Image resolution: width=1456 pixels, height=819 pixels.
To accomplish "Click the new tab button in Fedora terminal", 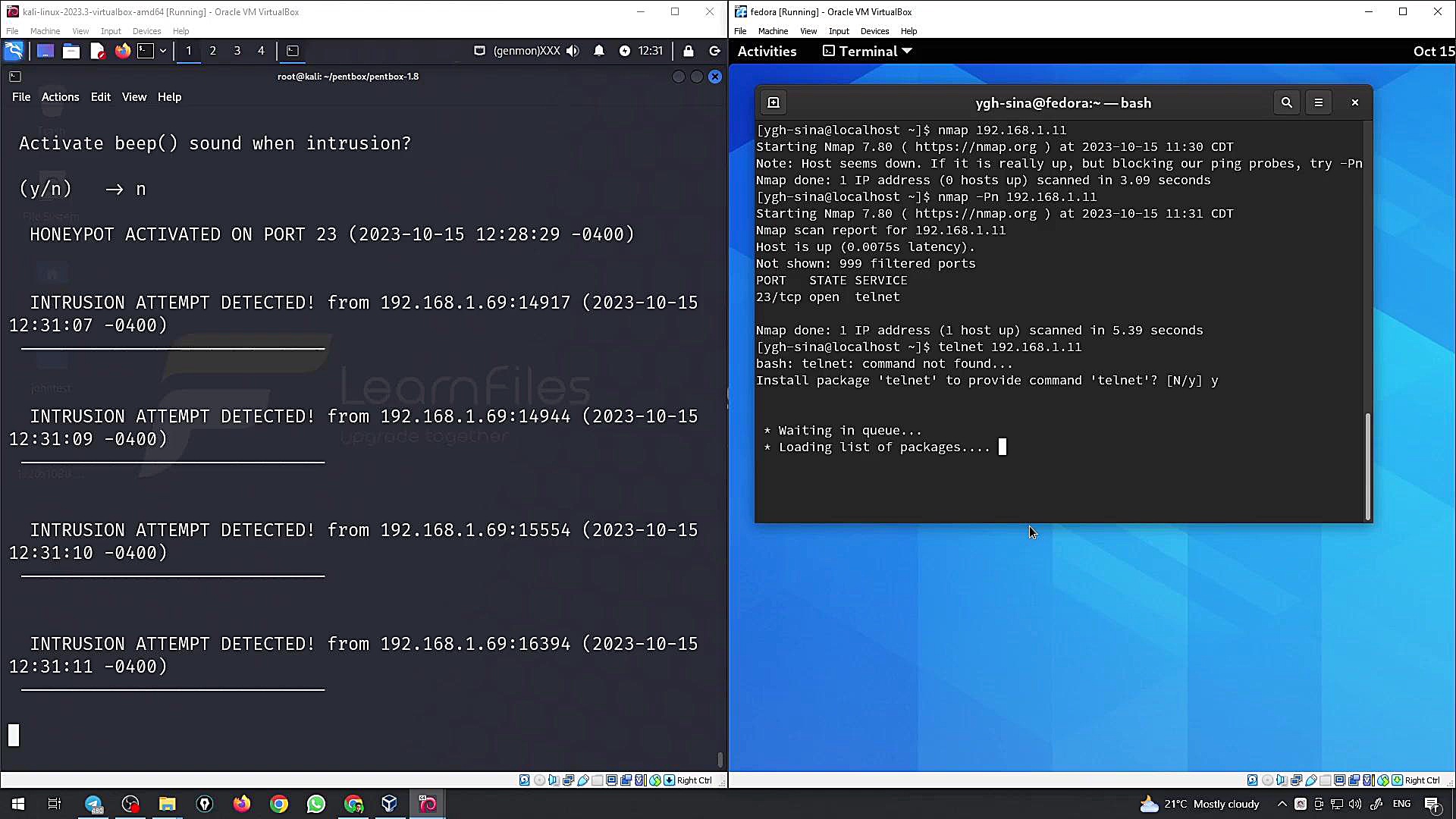I will (x=773, y=102).
